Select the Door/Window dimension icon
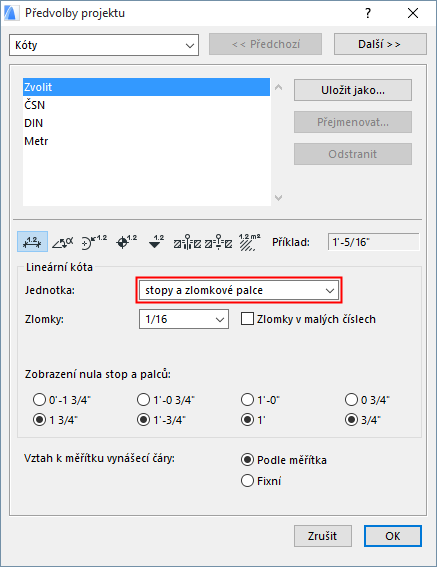This screenshot has height=567, width=437. point(187,242)
